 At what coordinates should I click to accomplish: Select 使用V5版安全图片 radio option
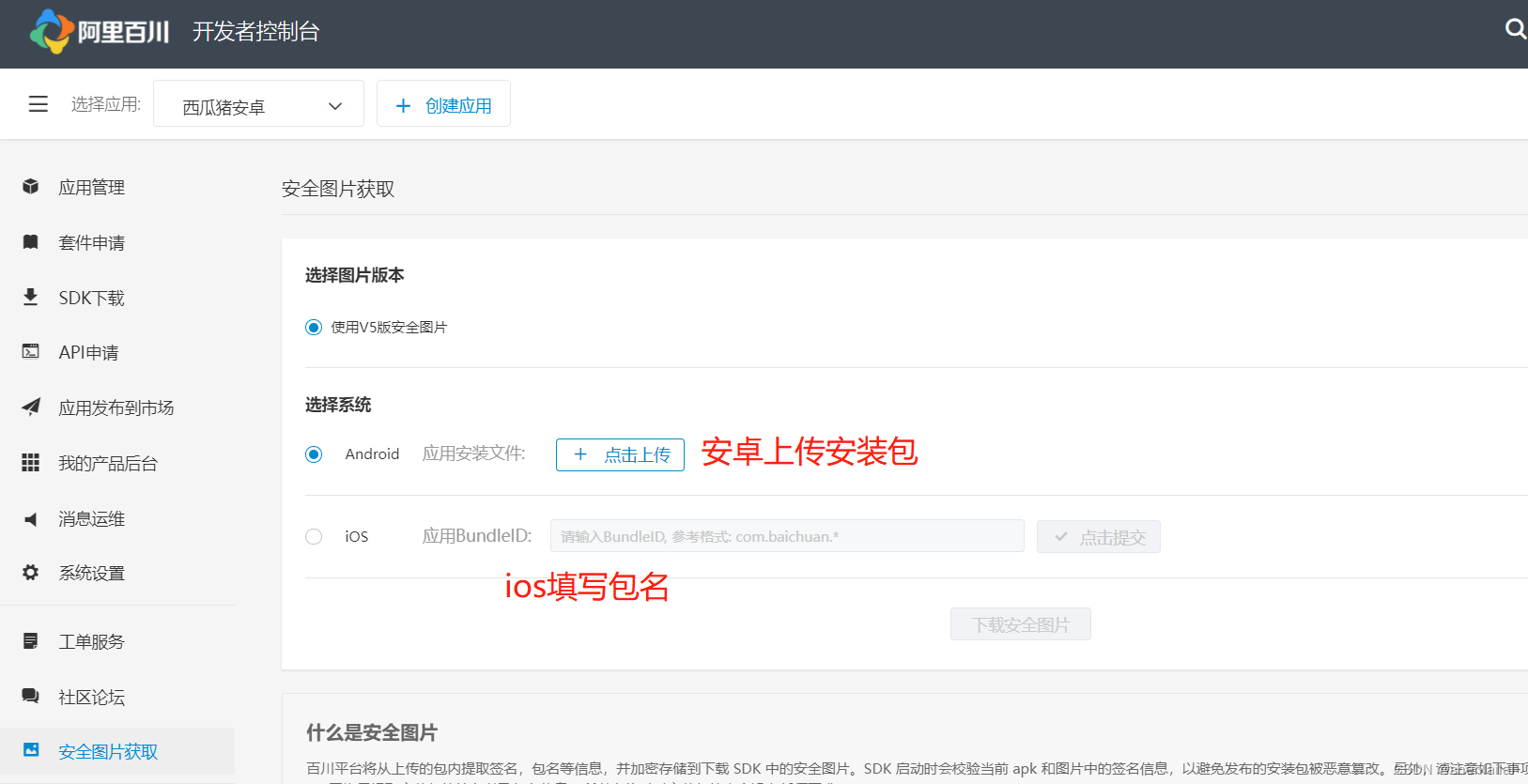pyautogui.click(x=314, y=328)
